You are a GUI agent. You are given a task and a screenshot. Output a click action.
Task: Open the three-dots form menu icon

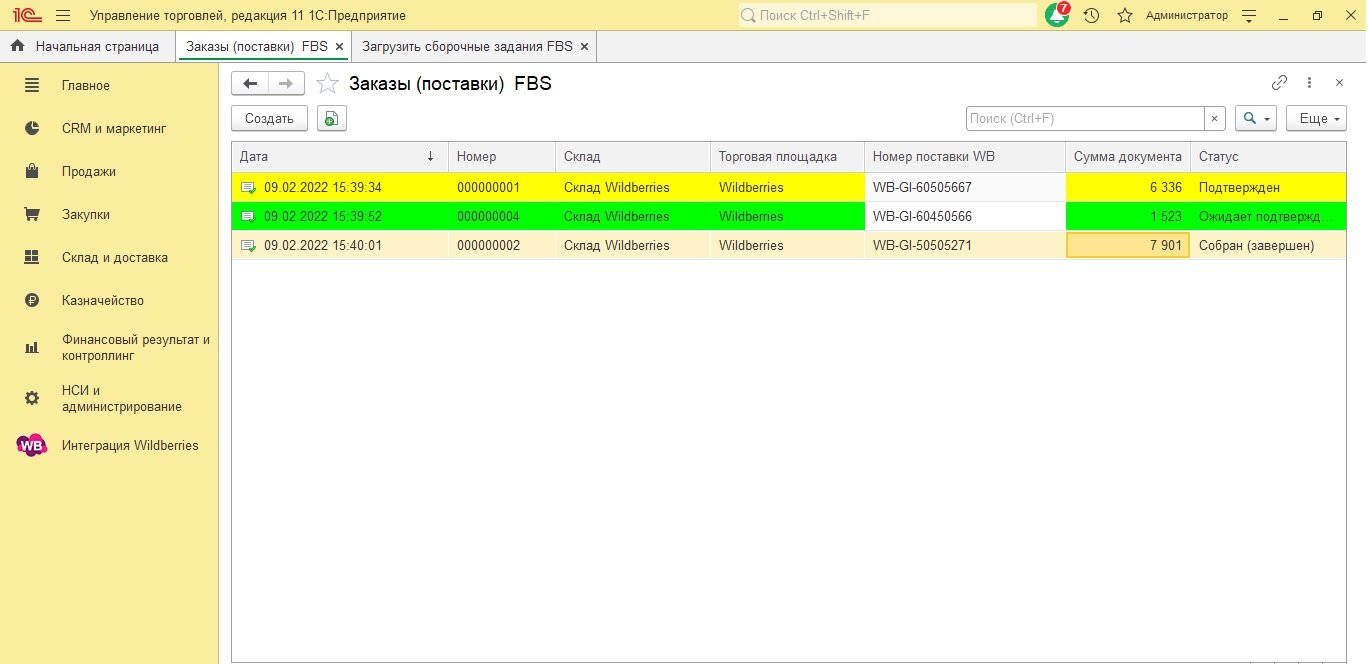tap(1310, 83)
